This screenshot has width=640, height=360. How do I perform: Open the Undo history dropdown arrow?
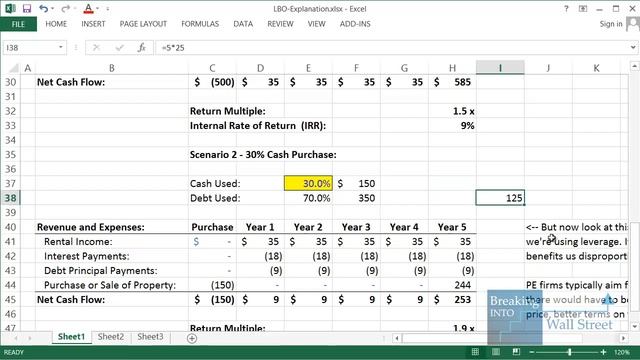click(53, 9)
